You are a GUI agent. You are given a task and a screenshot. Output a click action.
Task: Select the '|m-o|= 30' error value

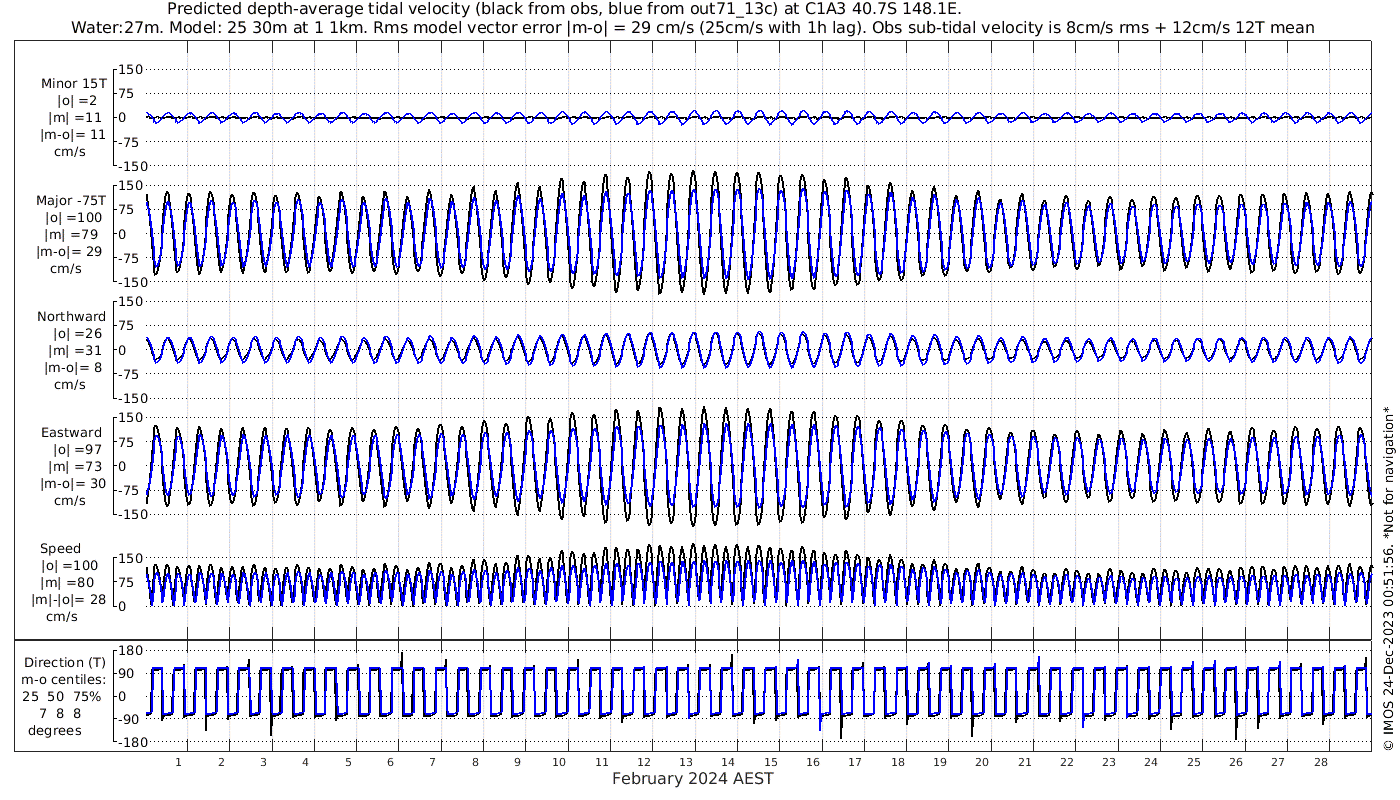coord(72,484)
